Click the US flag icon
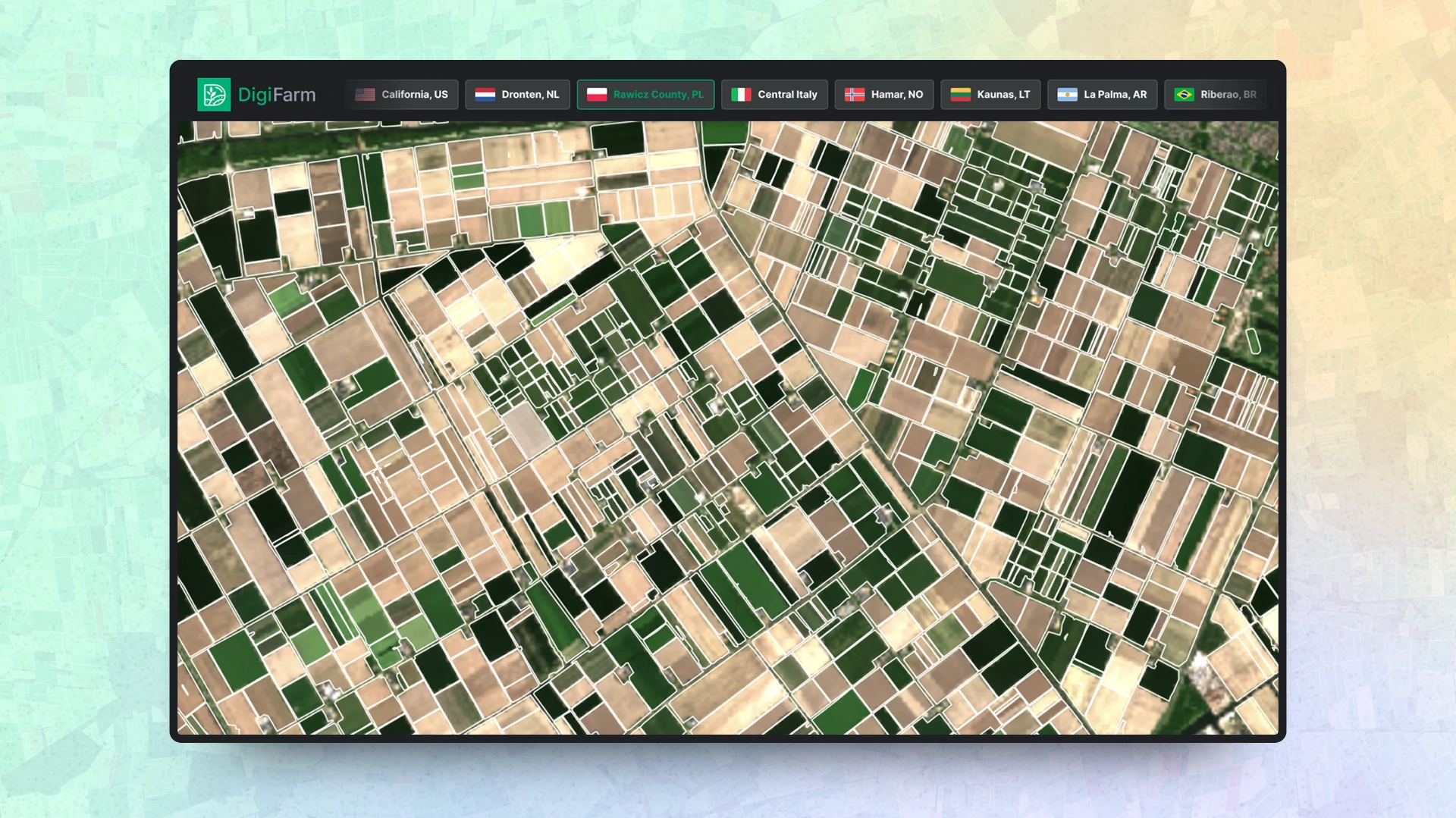Screen dimensions: 1456x818 [x=366, y=95]
